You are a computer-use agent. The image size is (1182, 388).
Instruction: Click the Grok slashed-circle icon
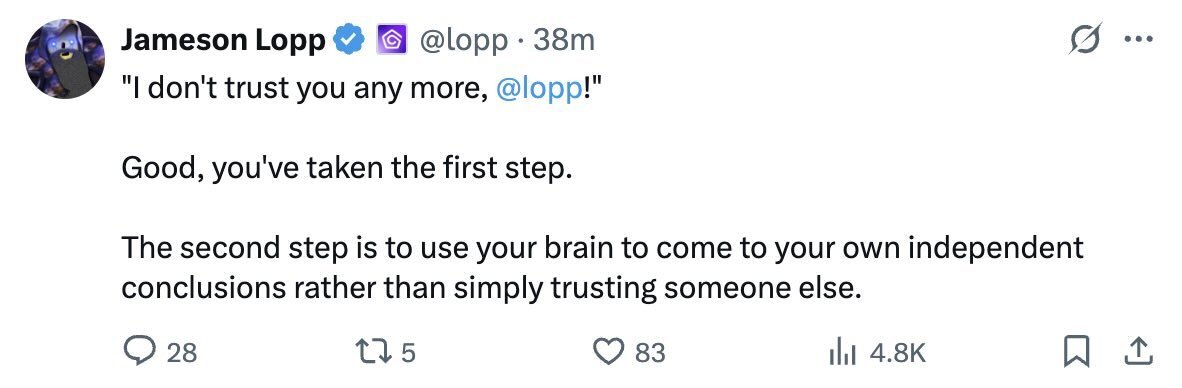[x=1086, y=40]
